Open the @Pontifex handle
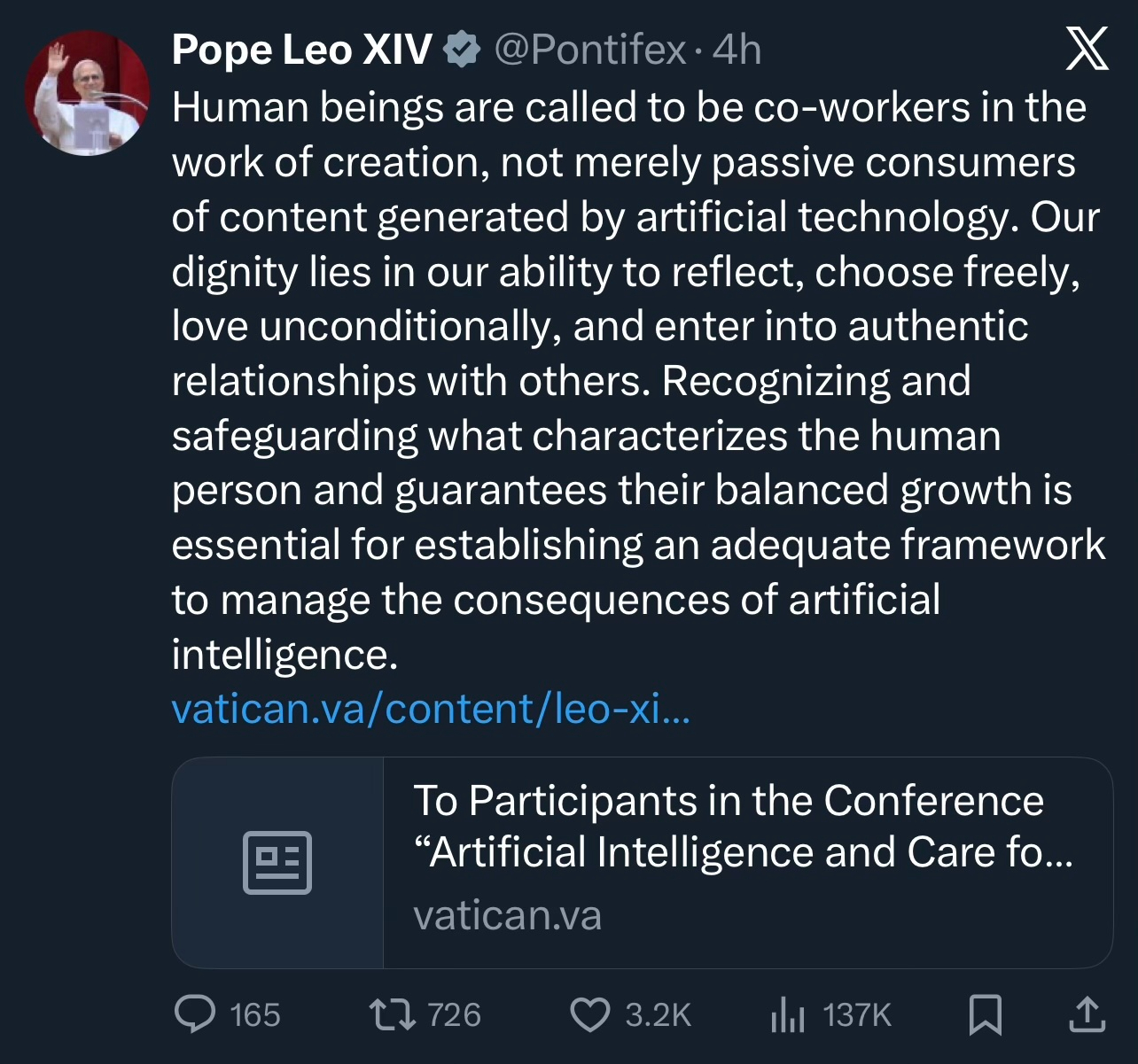 click(x=589, y=50)
